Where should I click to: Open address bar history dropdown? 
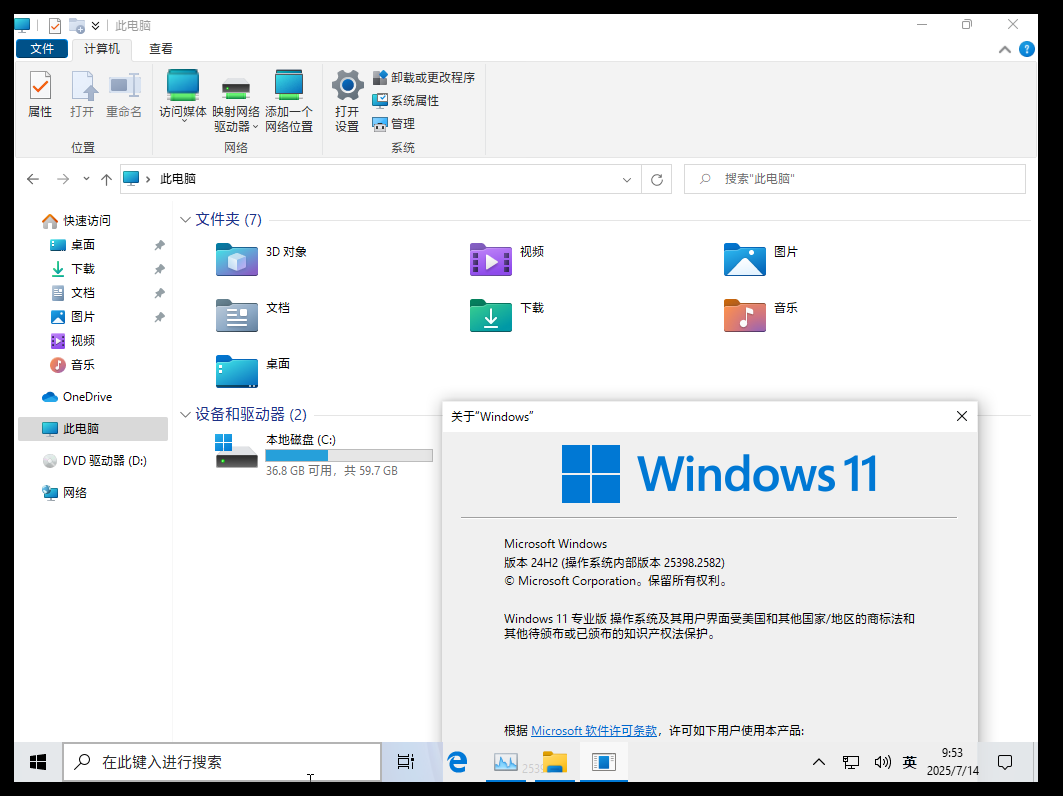coord(627,180)
